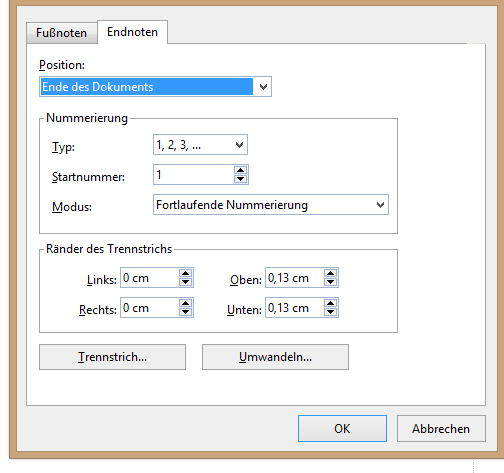504x473 pixels.
Task: Decrease Rechts margin with down arrow
Action: pyautogui.click(x=185, y=312)
